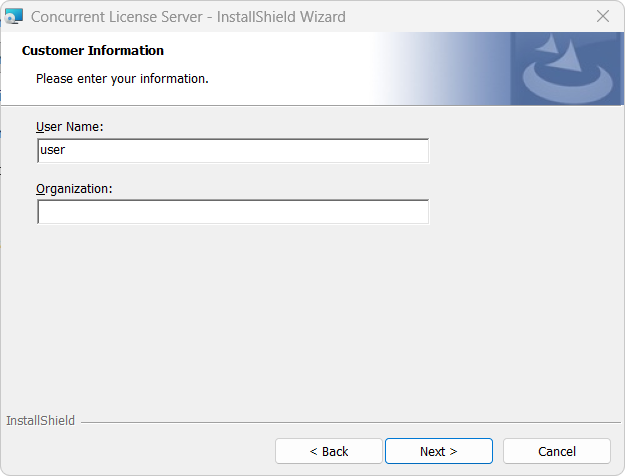Click the InstallShield logo graphic in the banner
Image resolution: width=625 pixels, height=476 pixels.
click(x=567, y=69)
